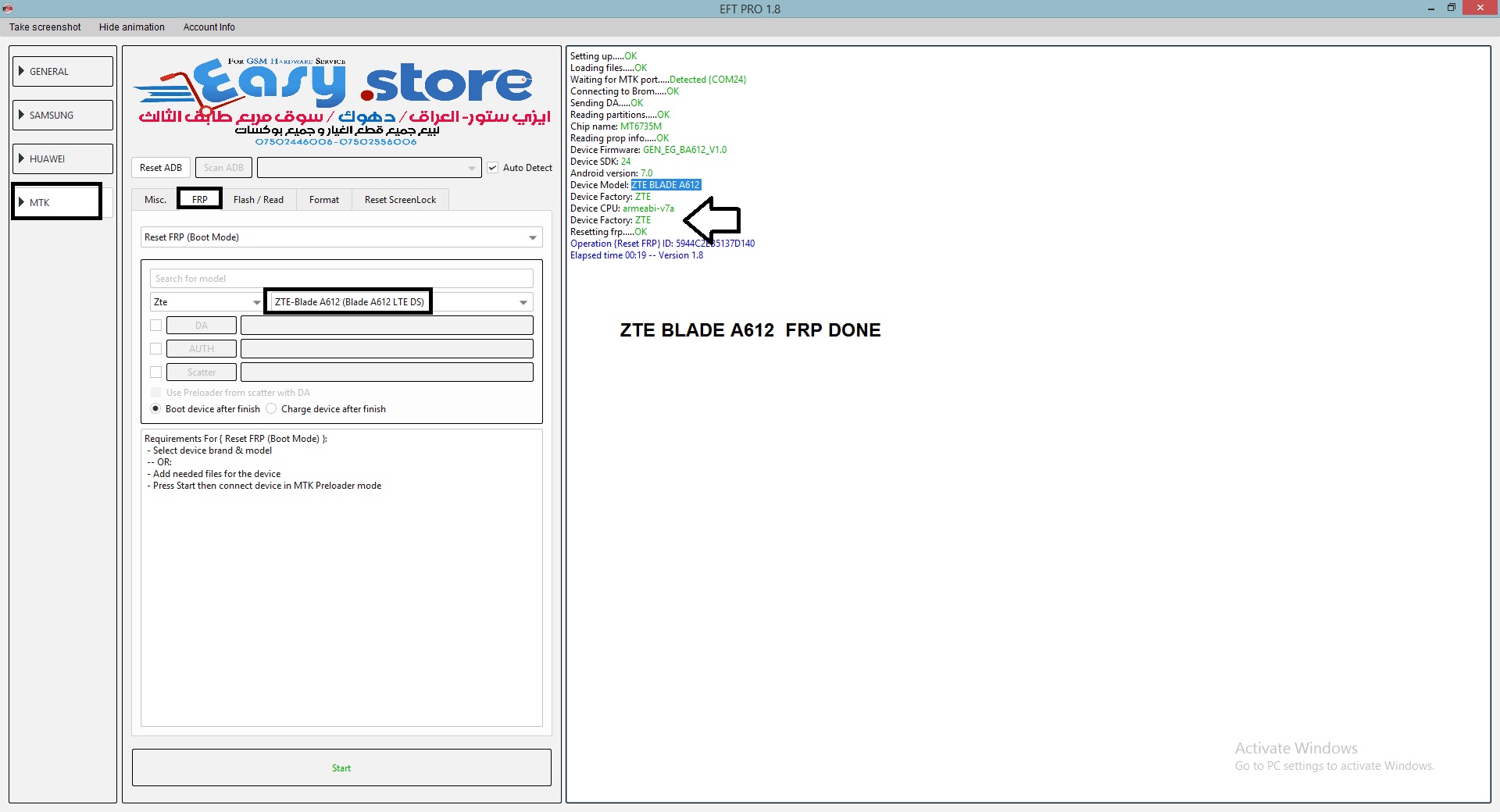Select Boot device after finish option
Screen dimensions: 1500x812
155,409
